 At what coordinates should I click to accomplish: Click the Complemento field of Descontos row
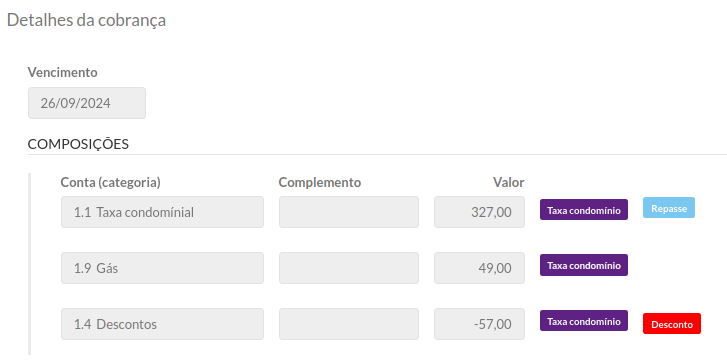(x=349, y=324)
